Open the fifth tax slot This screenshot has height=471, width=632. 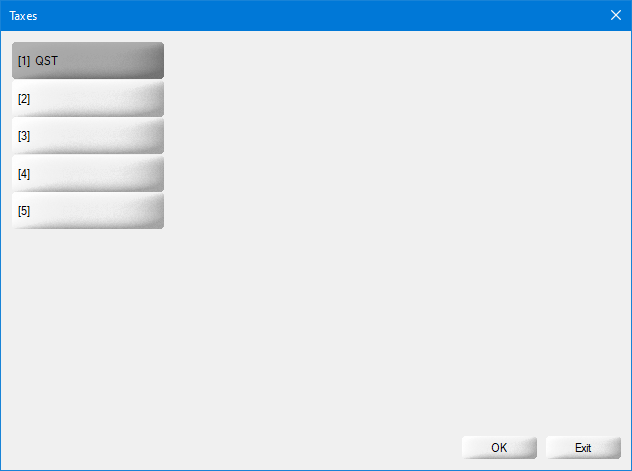click(88, 211)
